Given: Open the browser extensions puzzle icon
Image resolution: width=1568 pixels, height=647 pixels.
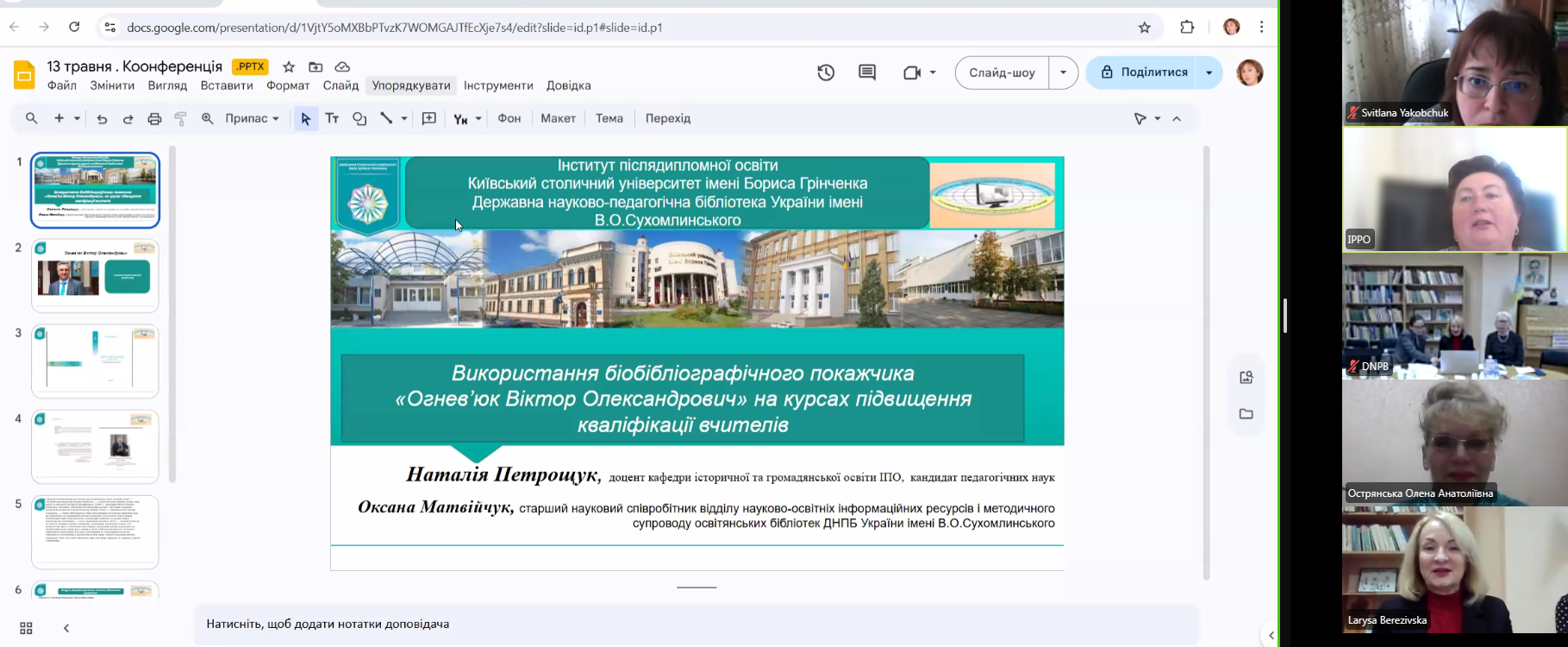Looking at the screenshot, I should [1187, 28].
